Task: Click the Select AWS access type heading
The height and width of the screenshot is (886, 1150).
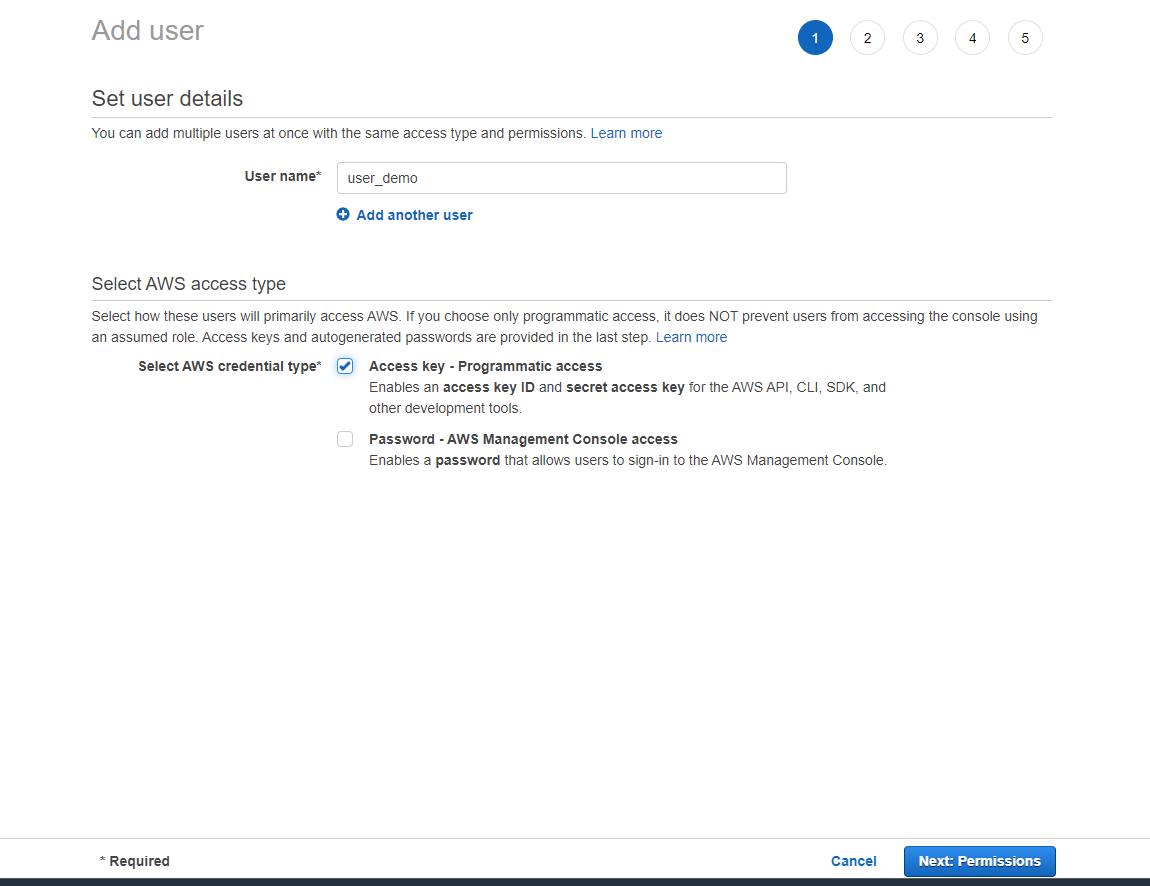Action: pos(186,284)
